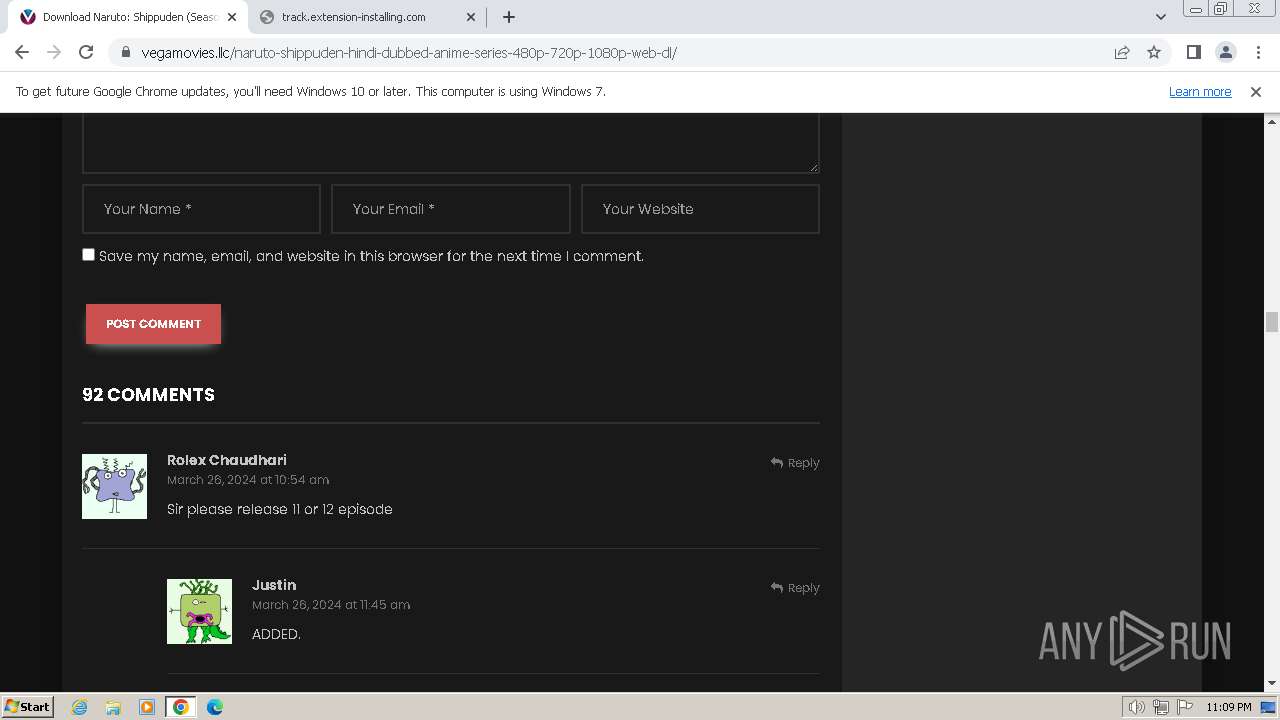Click the Your Website field
Viewport: 1280px width, 720px height.
[x=700, y=209]
